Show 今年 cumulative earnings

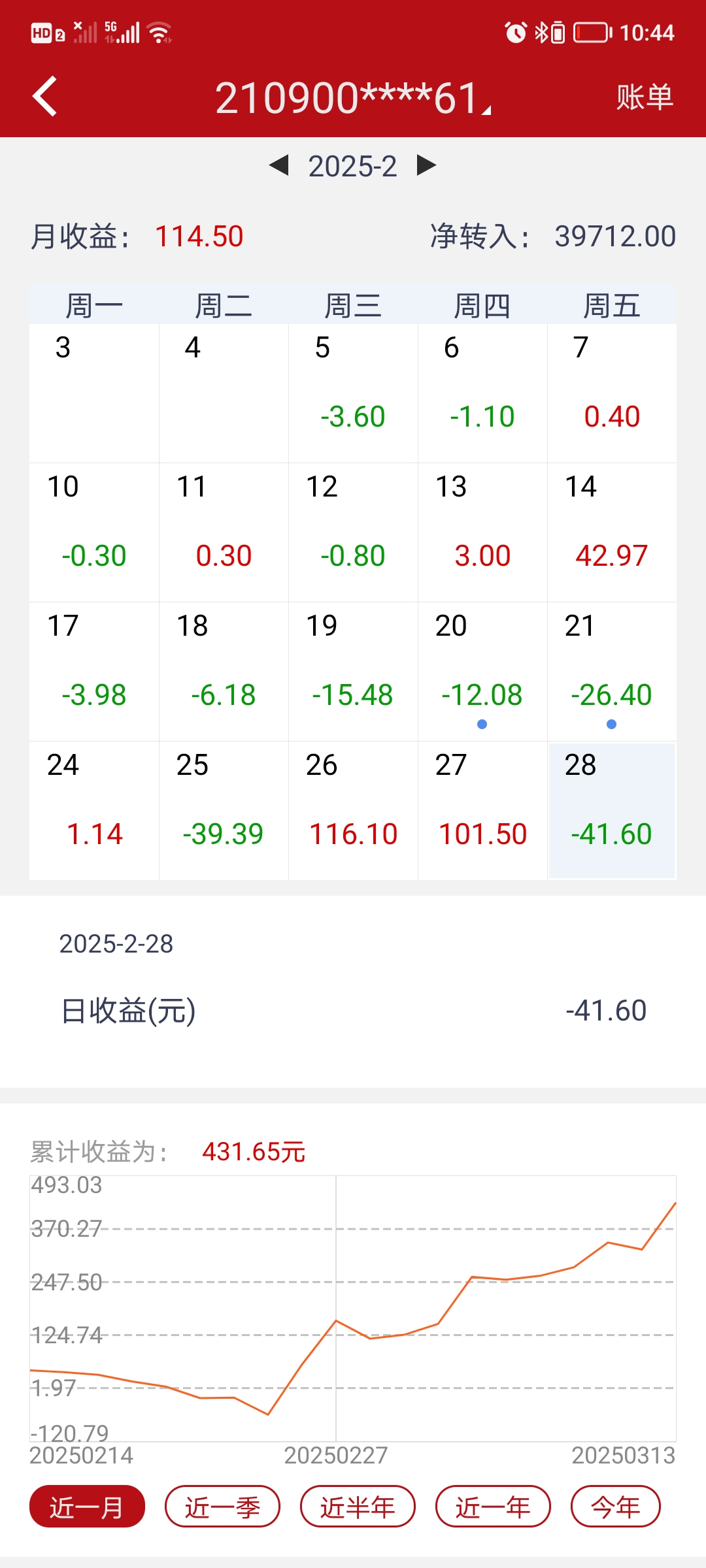[615, 1507]
